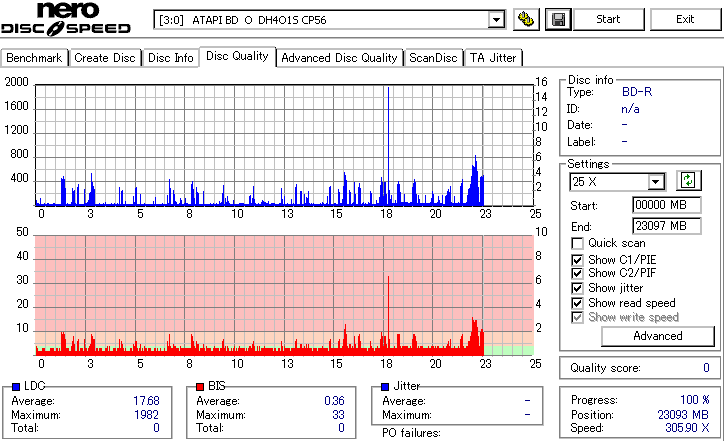Viewport: 724px width, 441px height.
Task: Toggle the Show C1/PIE checkbox
Action: (x=577, y=260)
